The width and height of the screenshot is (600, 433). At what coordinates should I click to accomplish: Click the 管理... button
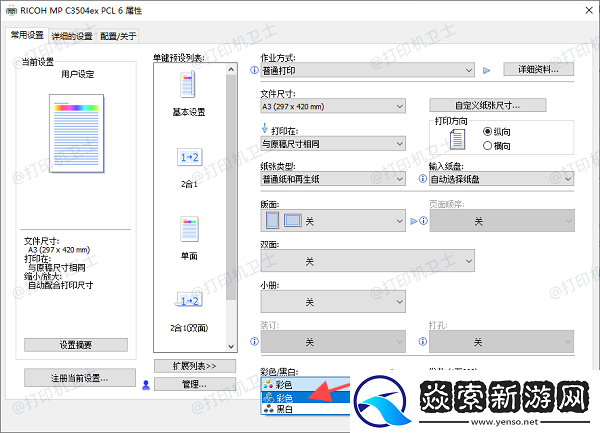click(195, 384)
